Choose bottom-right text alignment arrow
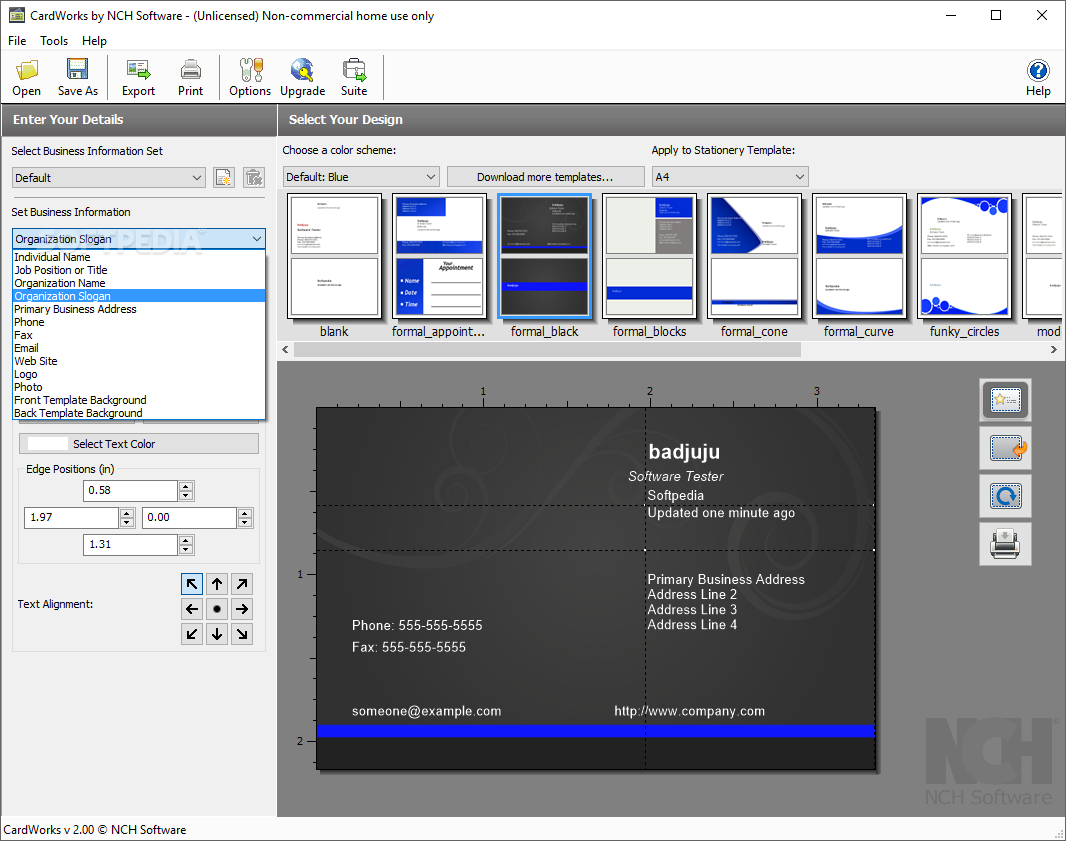Viewport: 1066px width, 841px height. tap(242, 634)
